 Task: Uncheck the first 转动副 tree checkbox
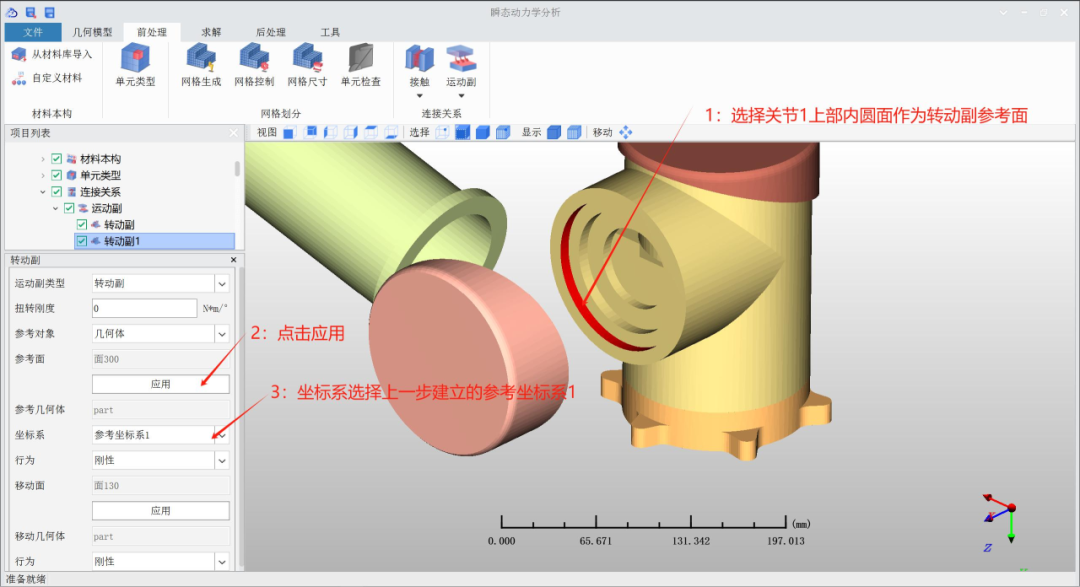click(x=81, y=225)
